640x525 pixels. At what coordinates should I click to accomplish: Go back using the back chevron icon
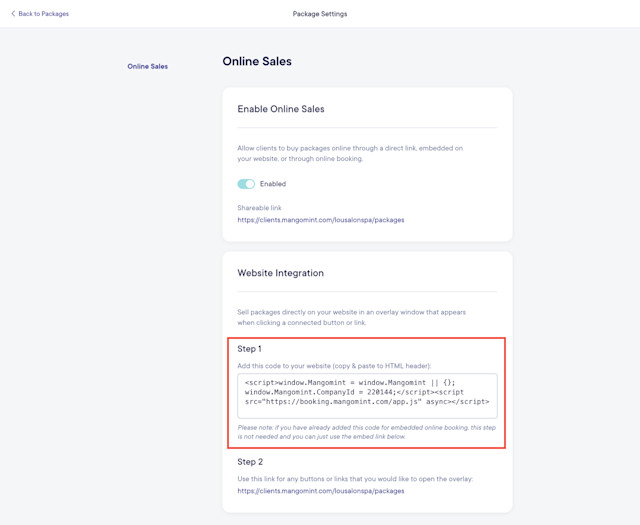[x=13, y=13]
